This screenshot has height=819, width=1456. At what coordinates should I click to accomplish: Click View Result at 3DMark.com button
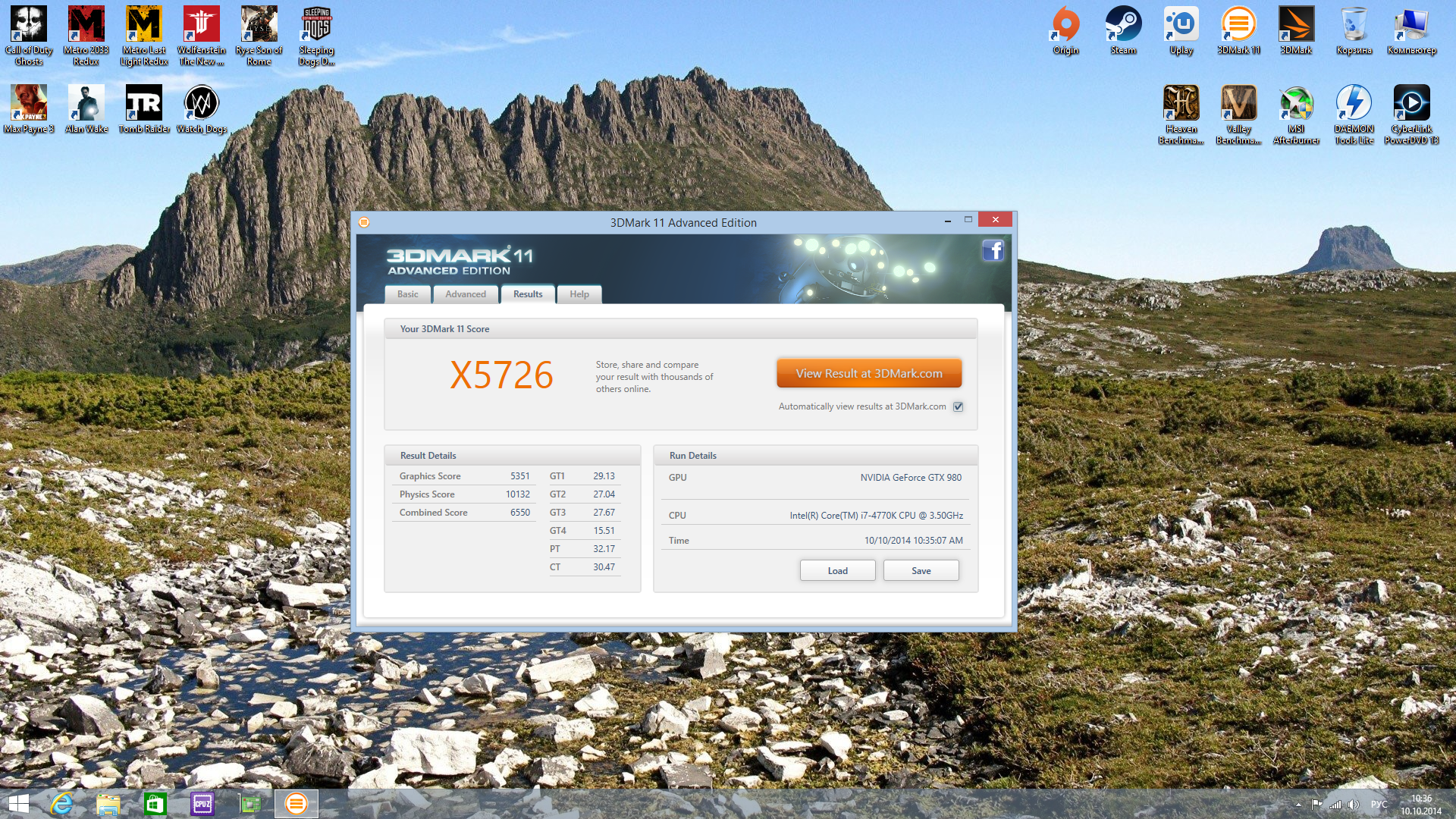click(x=869, y=373)
